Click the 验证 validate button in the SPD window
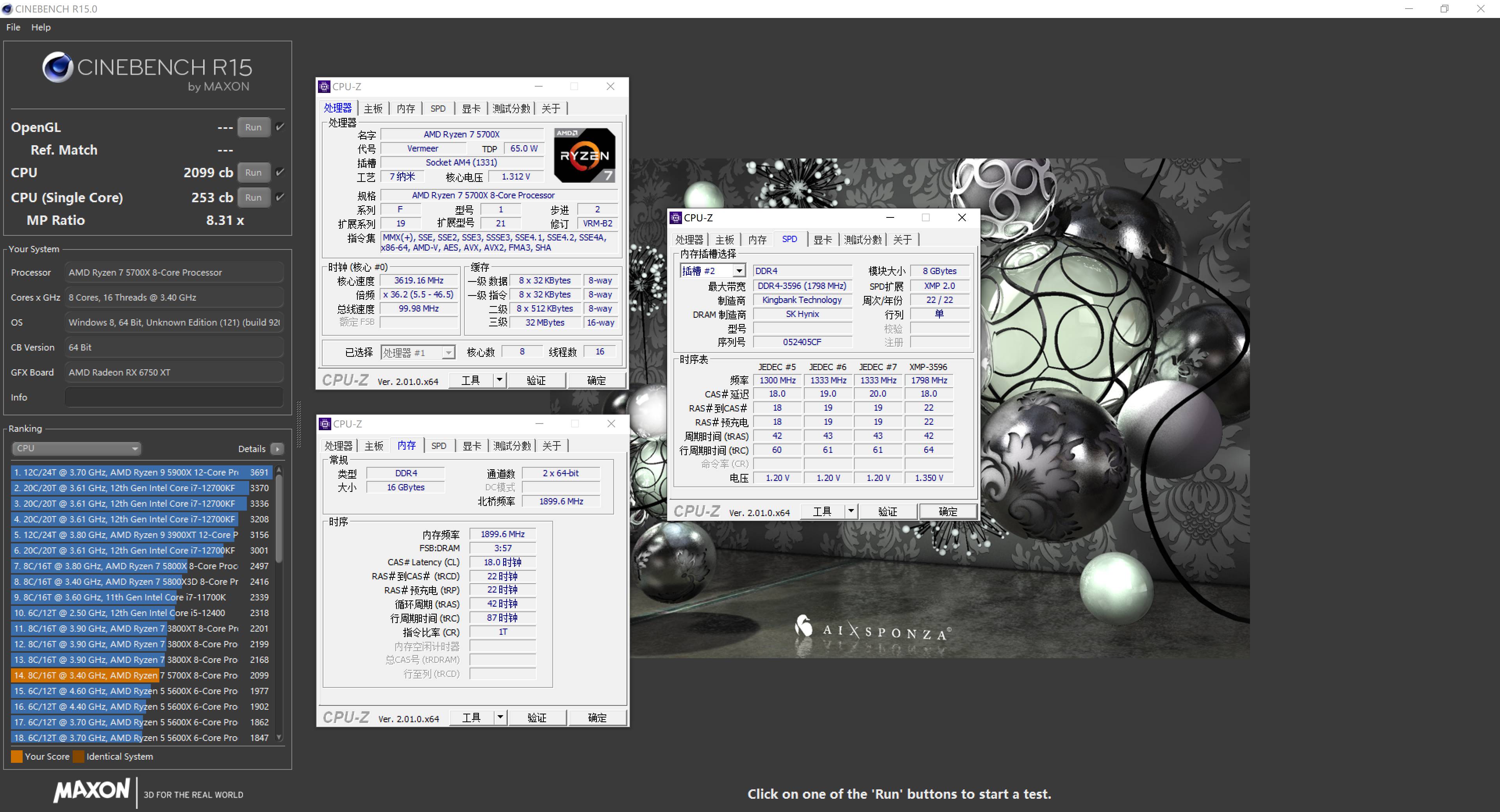This screenshot has width=1500, height=812. [x=888, y=511]
